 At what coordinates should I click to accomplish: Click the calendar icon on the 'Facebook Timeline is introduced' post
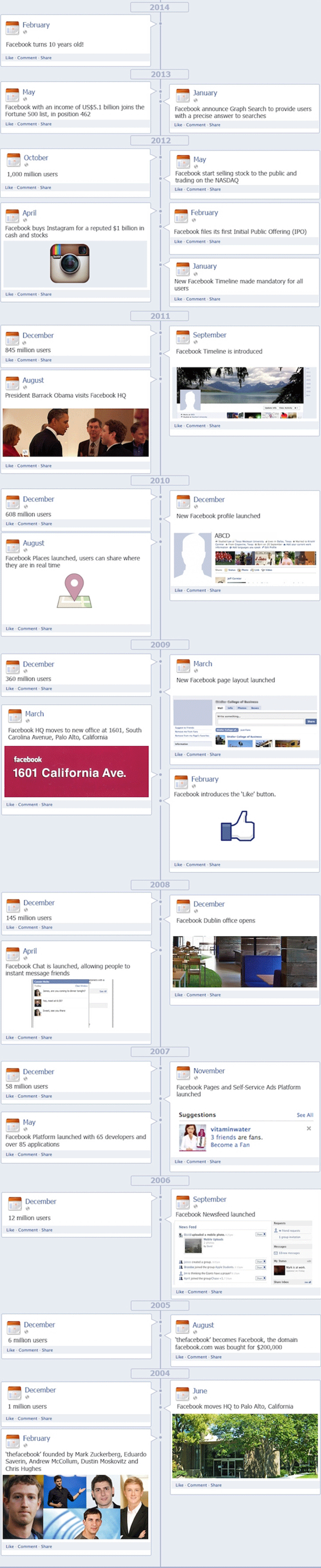[183, 338]
